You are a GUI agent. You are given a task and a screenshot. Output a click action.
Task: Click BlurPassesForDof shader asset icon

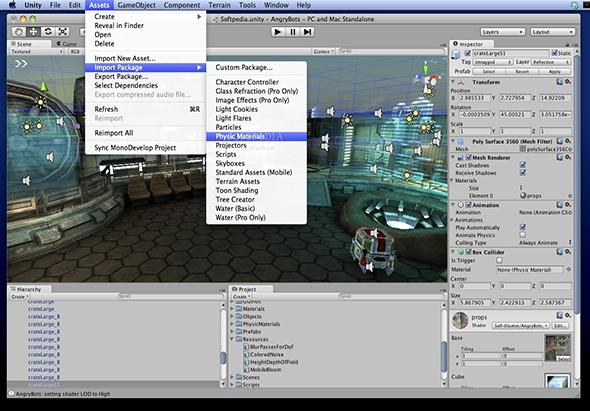coord(246,347)
